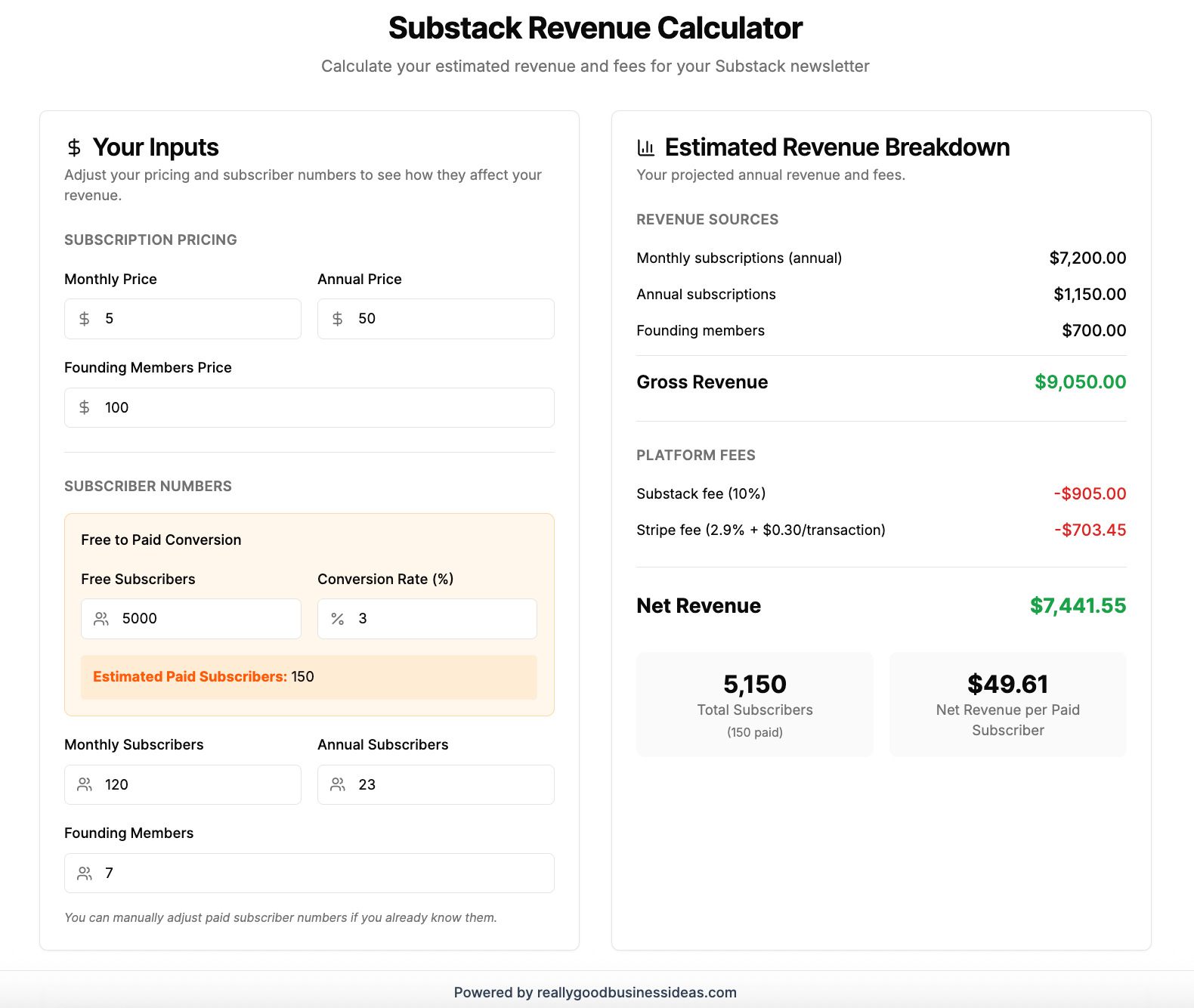Select the Annual Subscribers input showing 23
This screenshot has height=1008, width=1194.
(436, 785)
